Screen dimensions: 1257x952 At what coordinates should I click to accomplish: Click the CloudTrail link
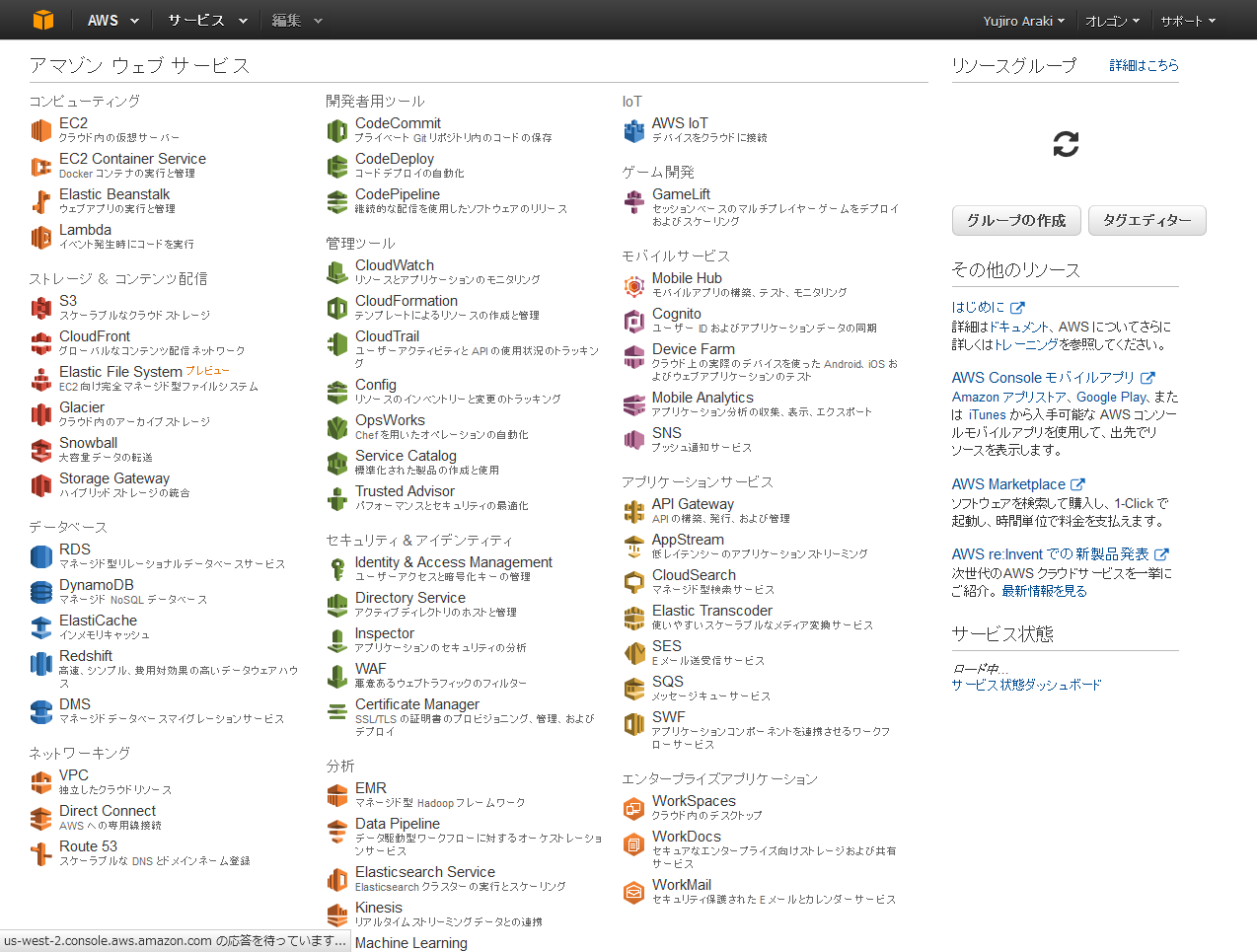pyautogui.click(x=387, y=336)
